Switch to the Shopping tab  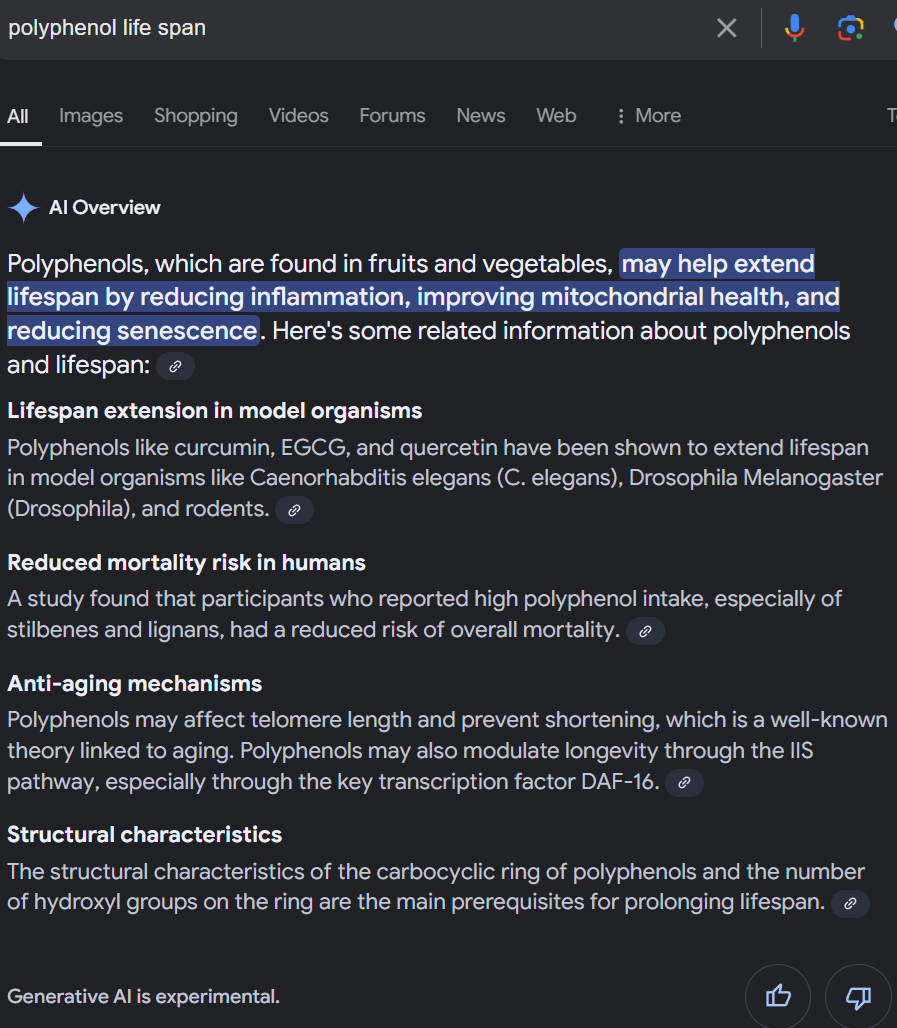[x=196, y=115]
